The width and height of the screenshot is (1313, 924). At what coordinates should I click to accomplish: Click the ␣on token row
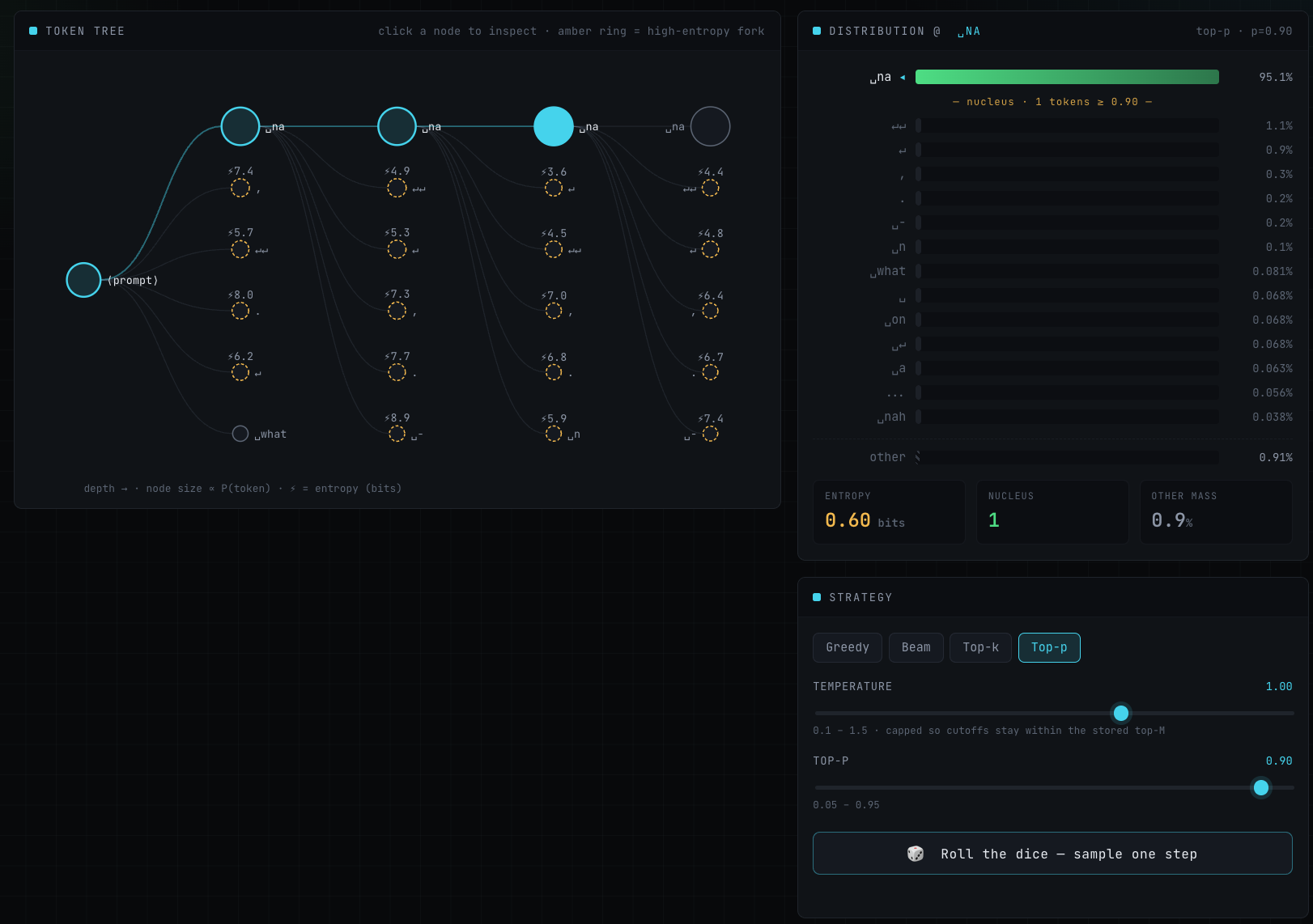click(1052, 320)
